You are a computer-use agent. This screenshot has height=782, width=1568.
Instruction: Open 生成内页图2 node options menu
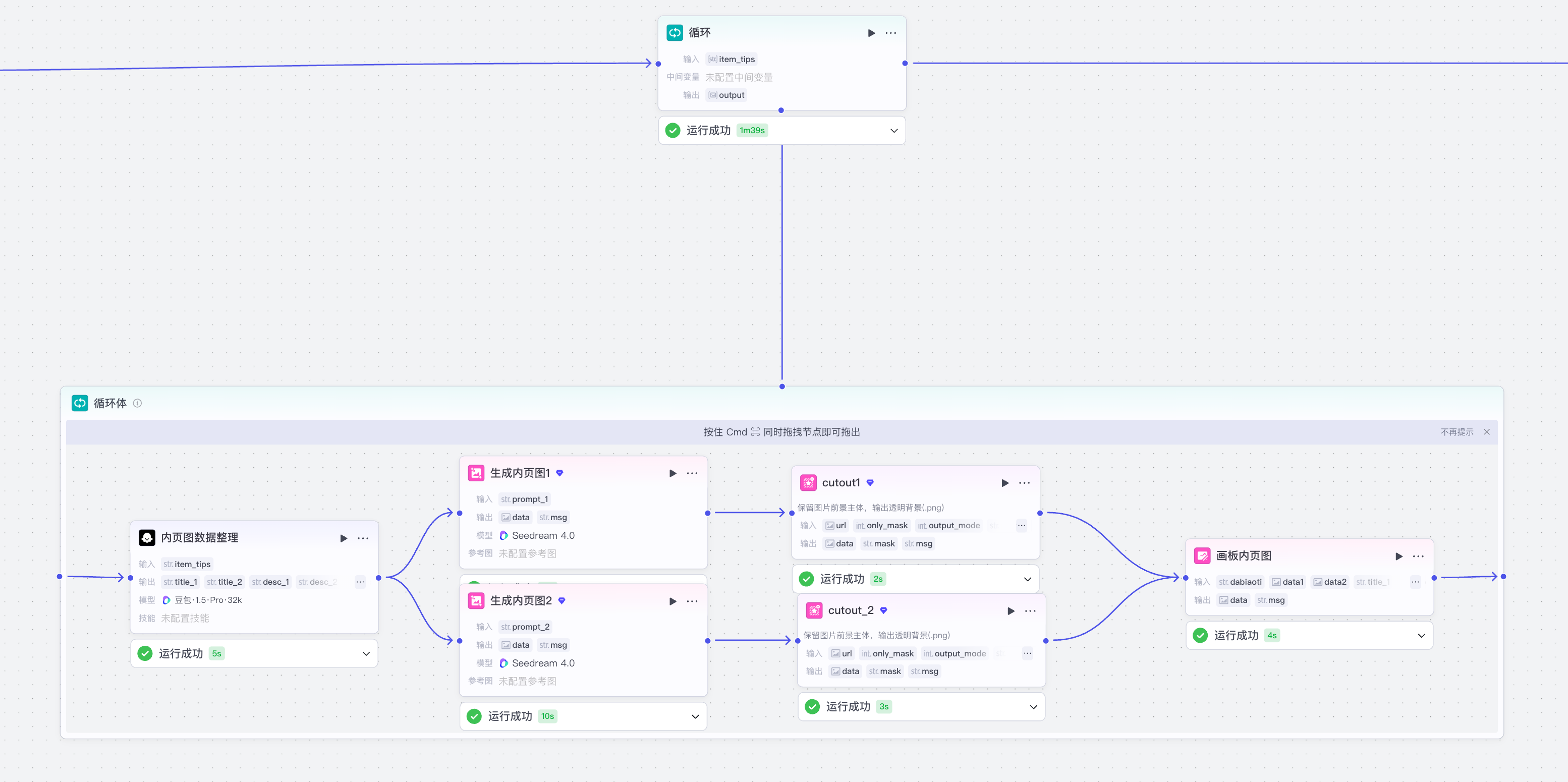[692, 601]
